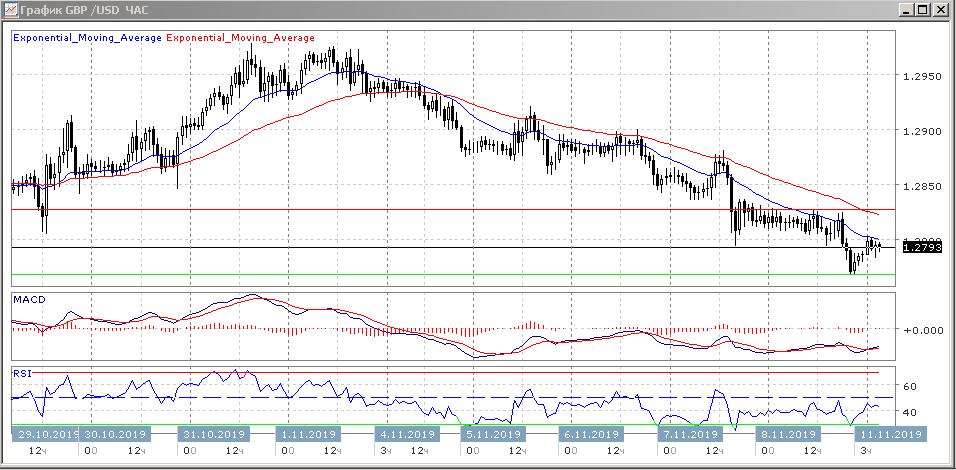Select the MACD indicator panel label

[27, 299]
